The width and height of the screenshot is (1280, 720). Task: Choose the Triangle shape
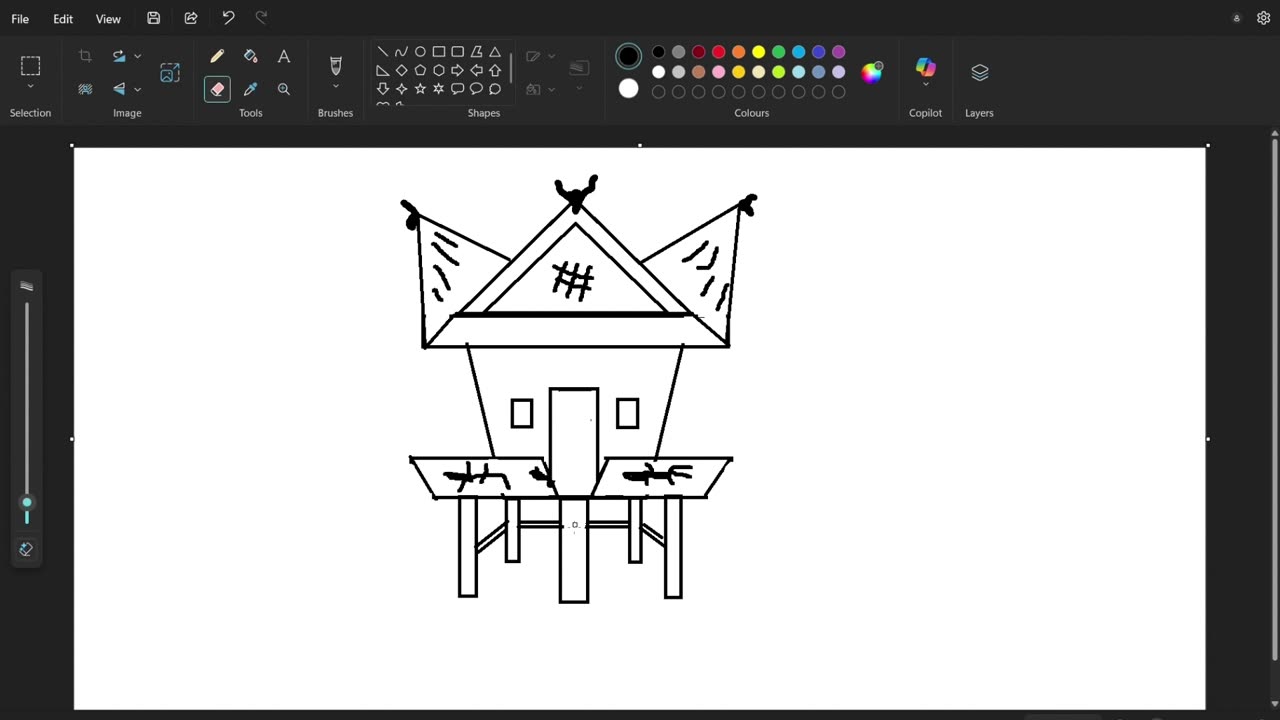[495, 52]
